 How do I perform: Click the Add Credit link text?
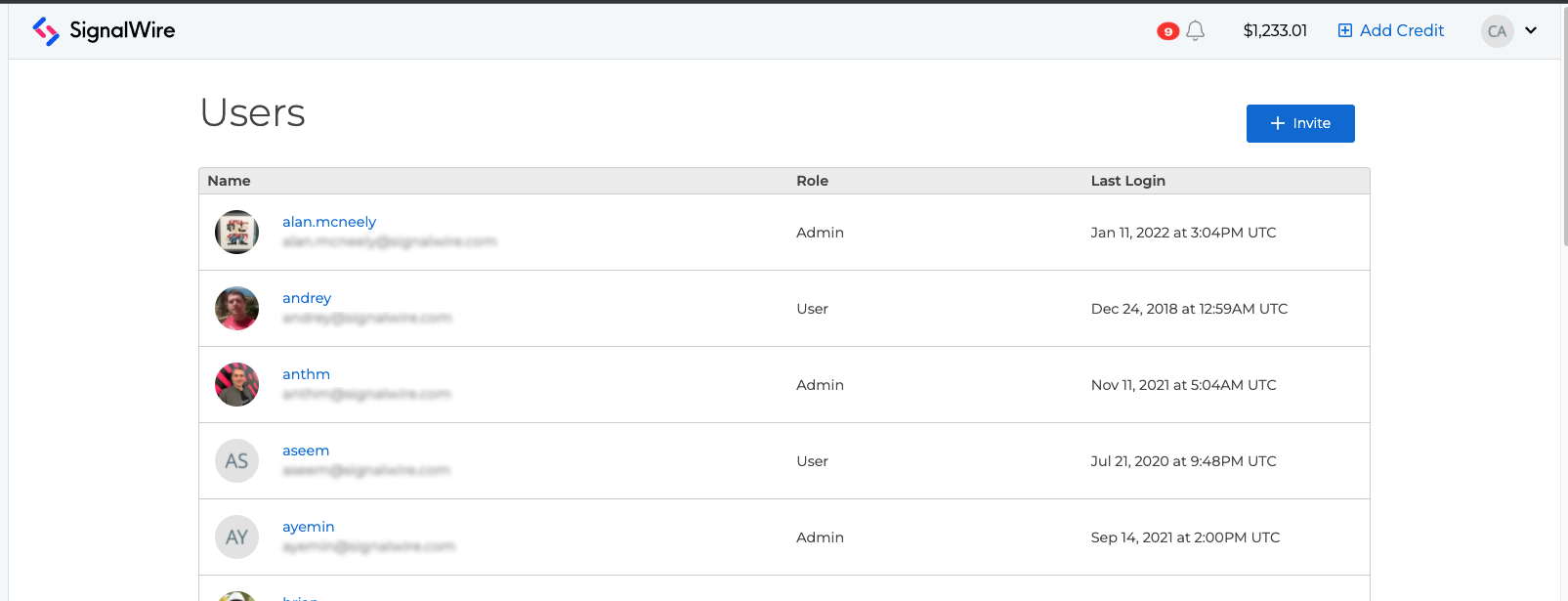point(1401,30)
